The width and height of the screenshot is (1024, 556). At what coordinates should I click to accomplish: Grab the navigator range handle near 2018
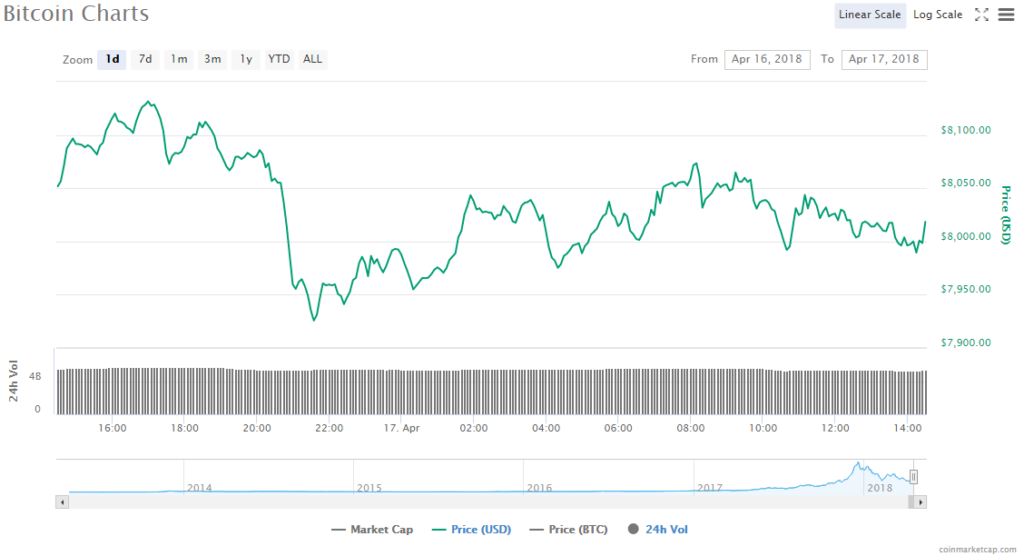[x=913, y=477]
